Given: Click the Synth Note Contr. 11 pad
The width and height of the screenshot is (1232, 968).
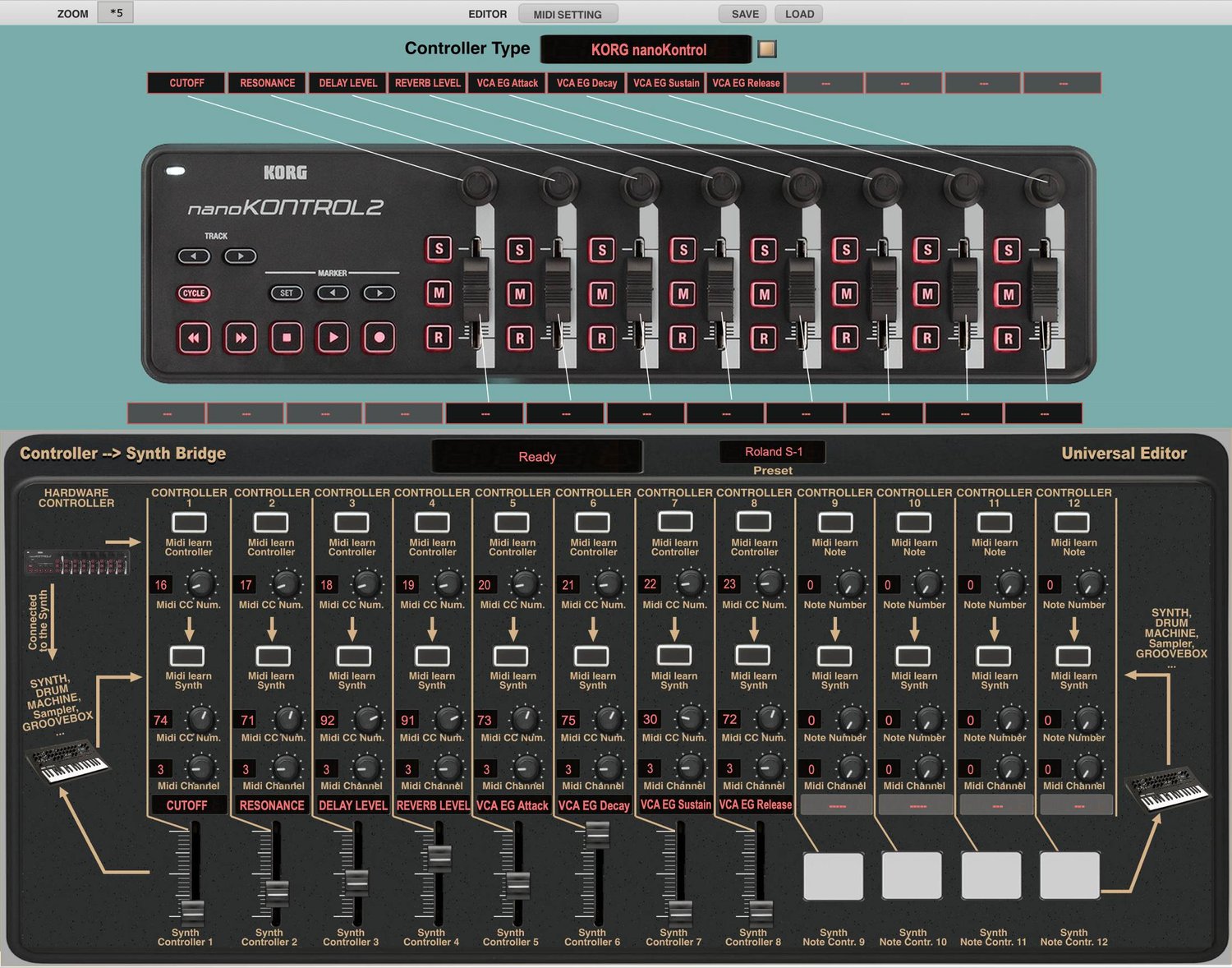Looking at the screenshot, I should 991,876.
